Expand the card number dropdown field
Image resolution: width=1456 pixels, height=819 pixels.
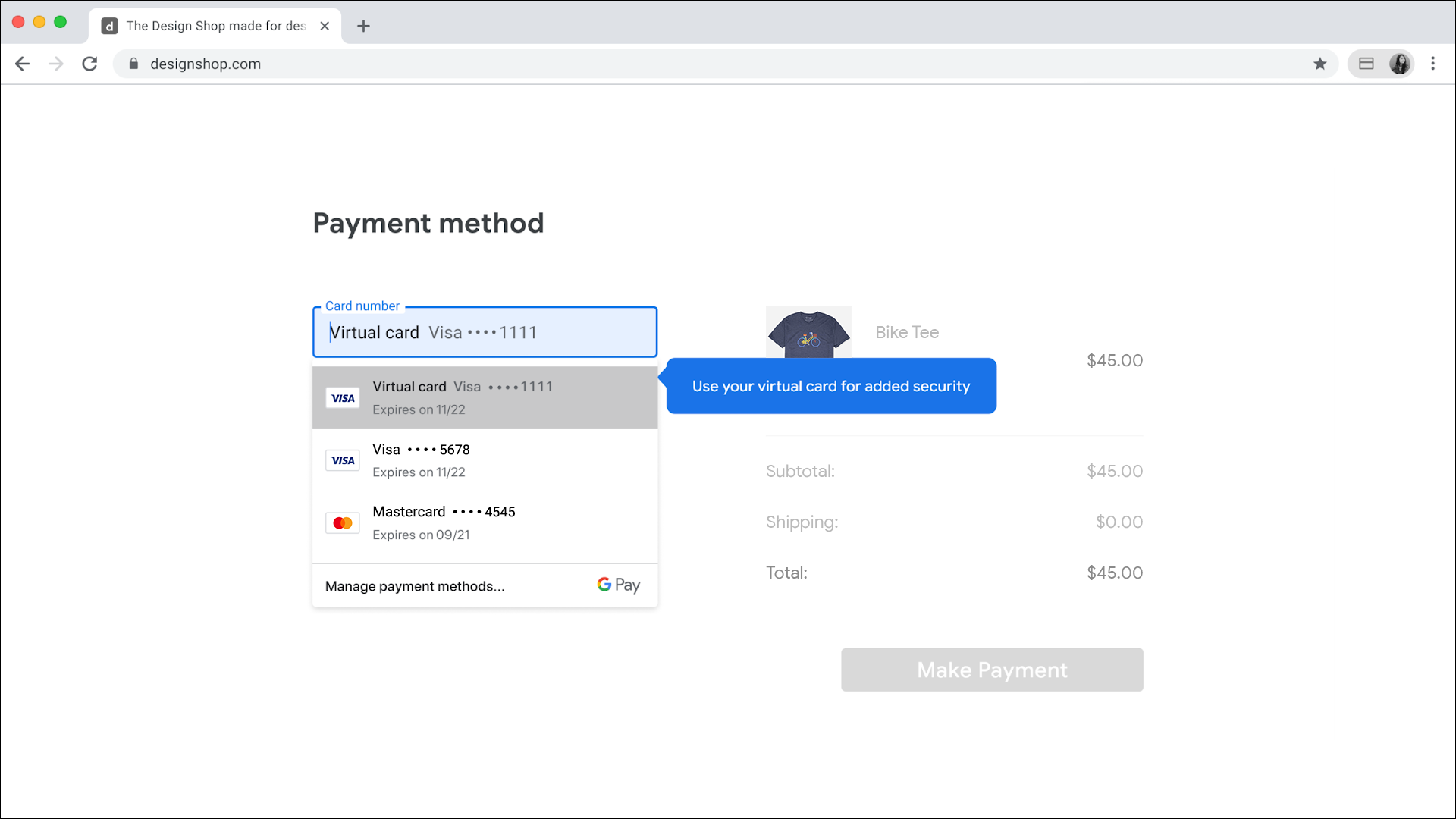[485, 331]
